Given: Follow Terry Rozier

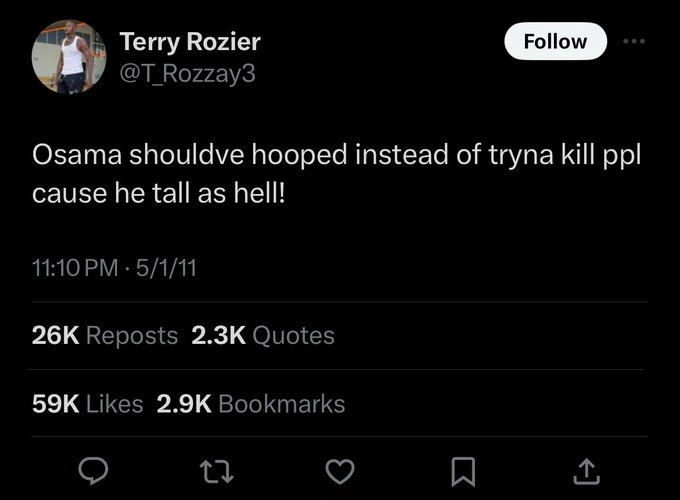Looking at the screenshot, I should [x=555, y=42].
